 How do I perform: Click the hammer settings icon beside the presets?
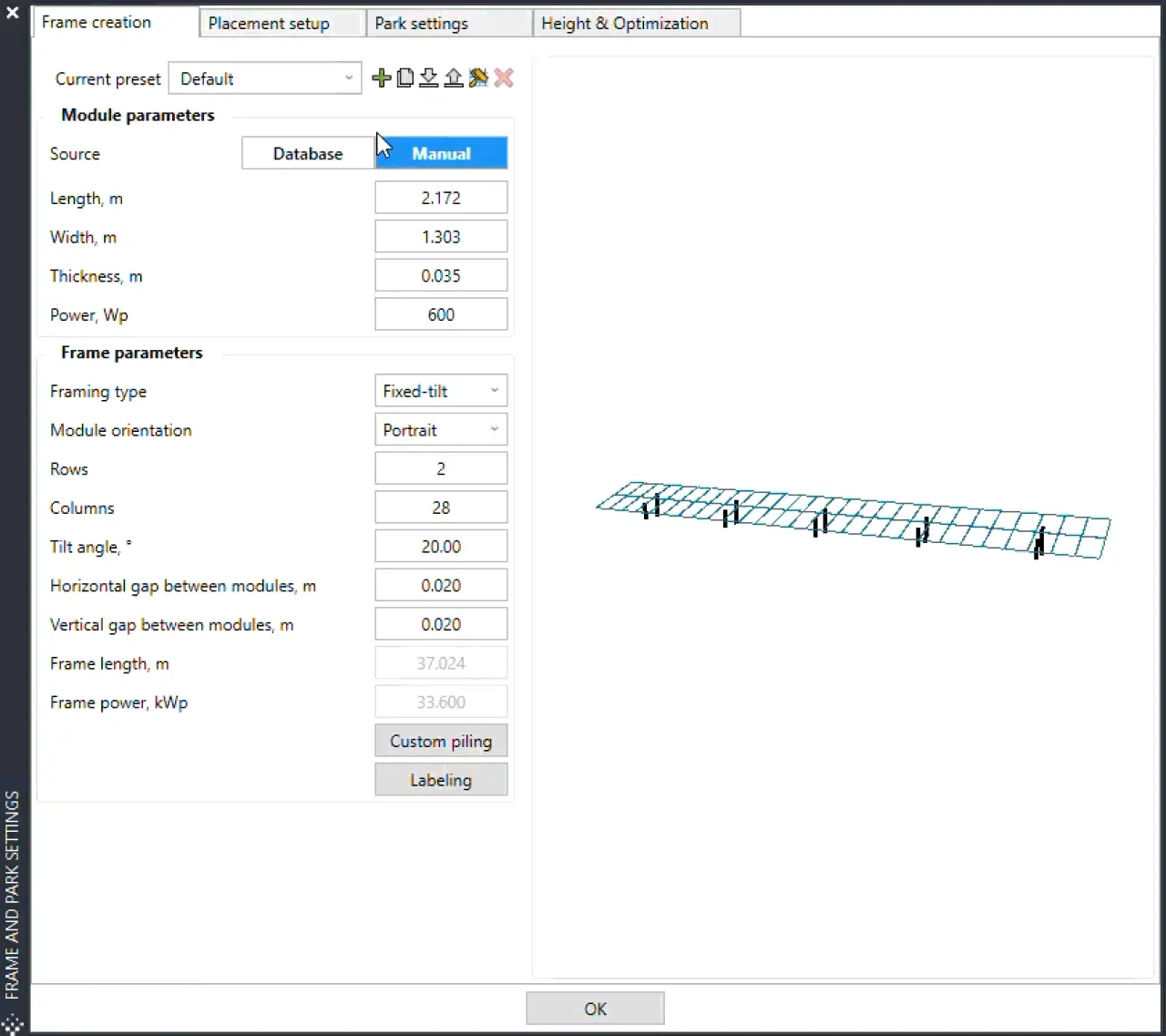[478, 78]
